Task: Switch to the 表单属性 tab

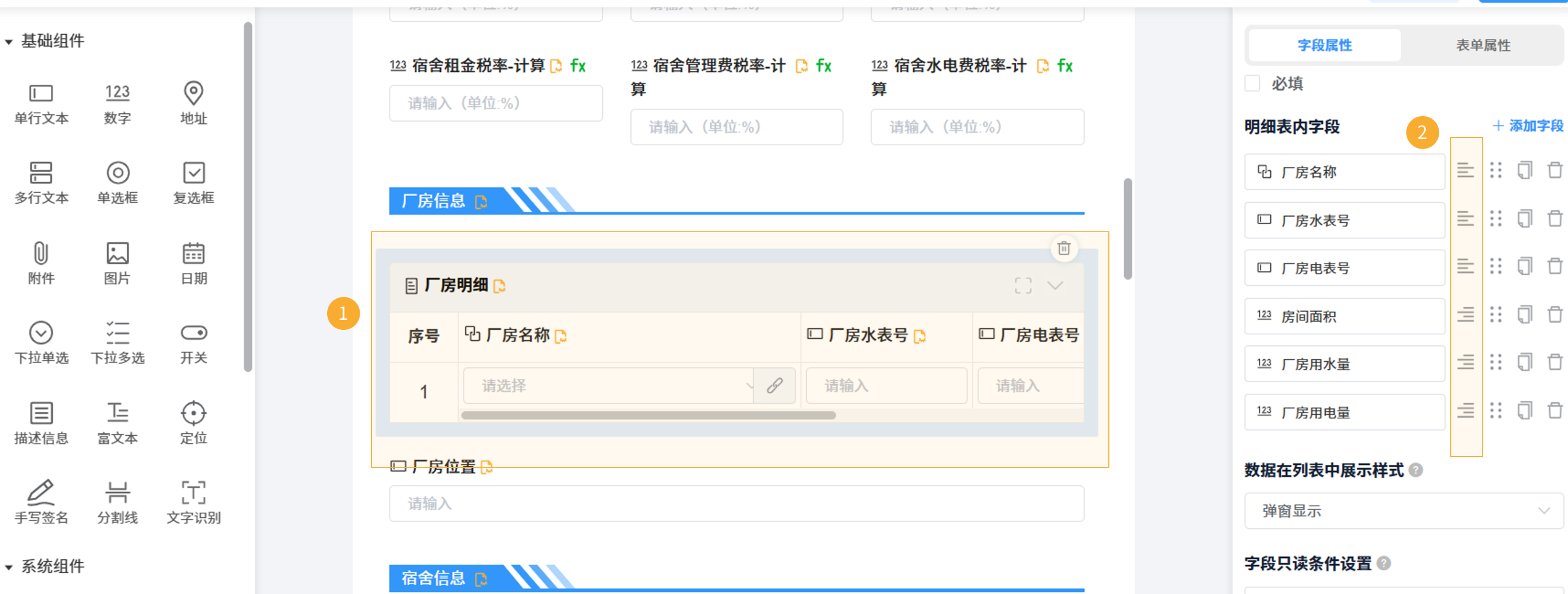Action: [x=1483, y=45]
